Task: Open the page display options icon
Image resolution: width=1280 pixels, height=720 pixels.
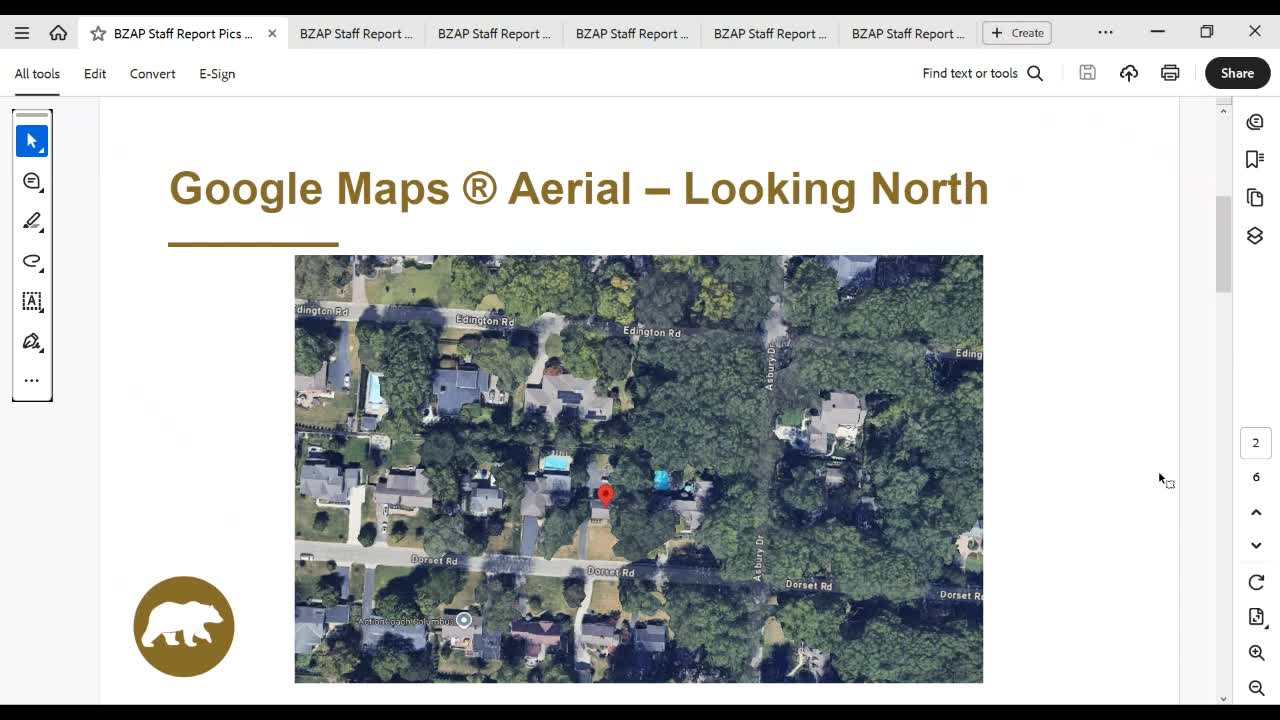Action: [x=1256, y=617]
